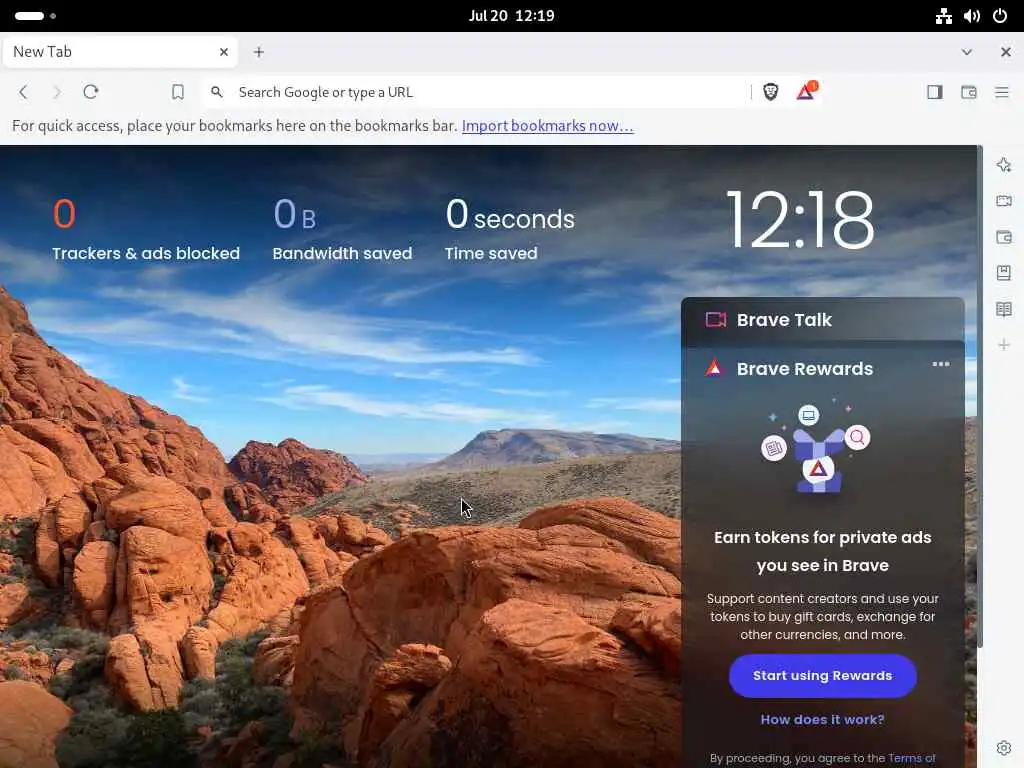Open a new tab with plus button
This screenshot has height=768, width=1024.
tap(259, 52)
